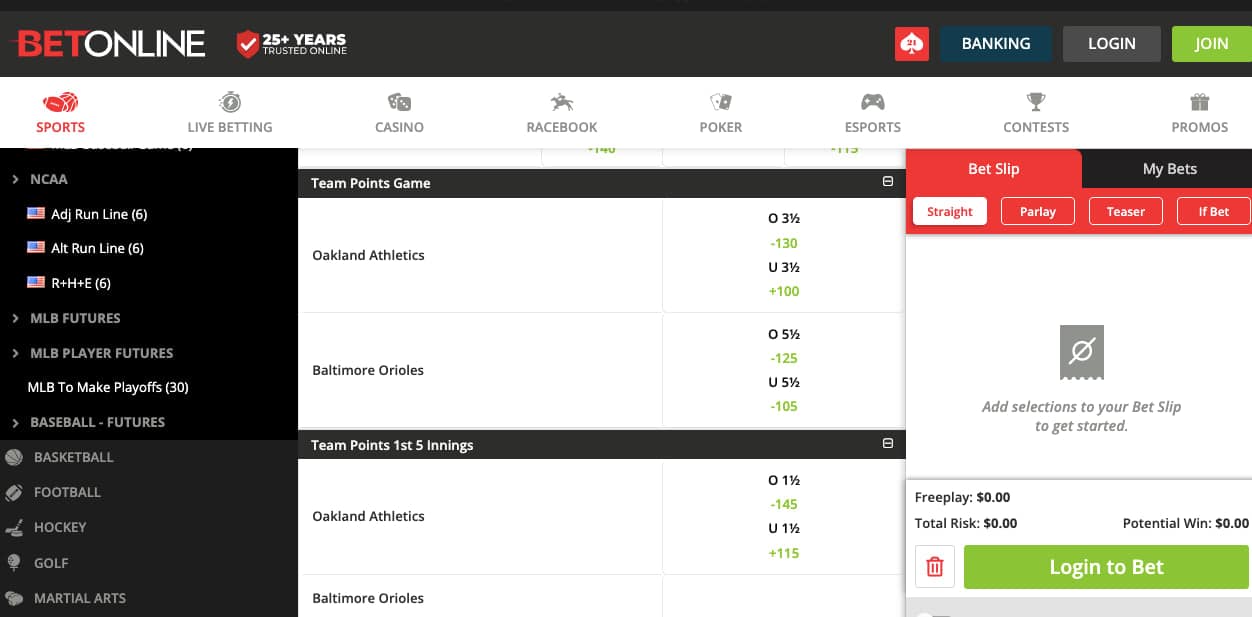Pick Oakland Athletics 1st 5 Innings U 1½ +115
The image size is (1252, 617).
[784, 540]
